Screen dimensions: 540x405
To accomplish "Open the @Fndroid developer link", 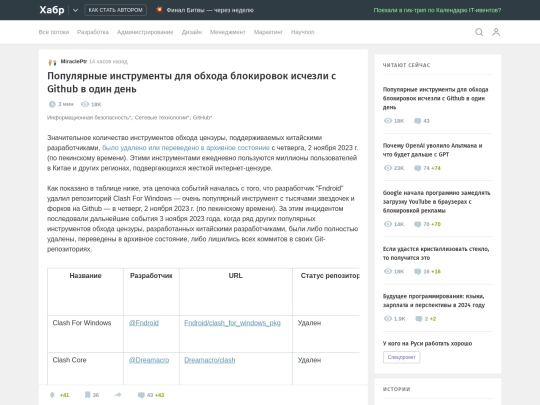I will pyautogui.click(x=144, y=323).
